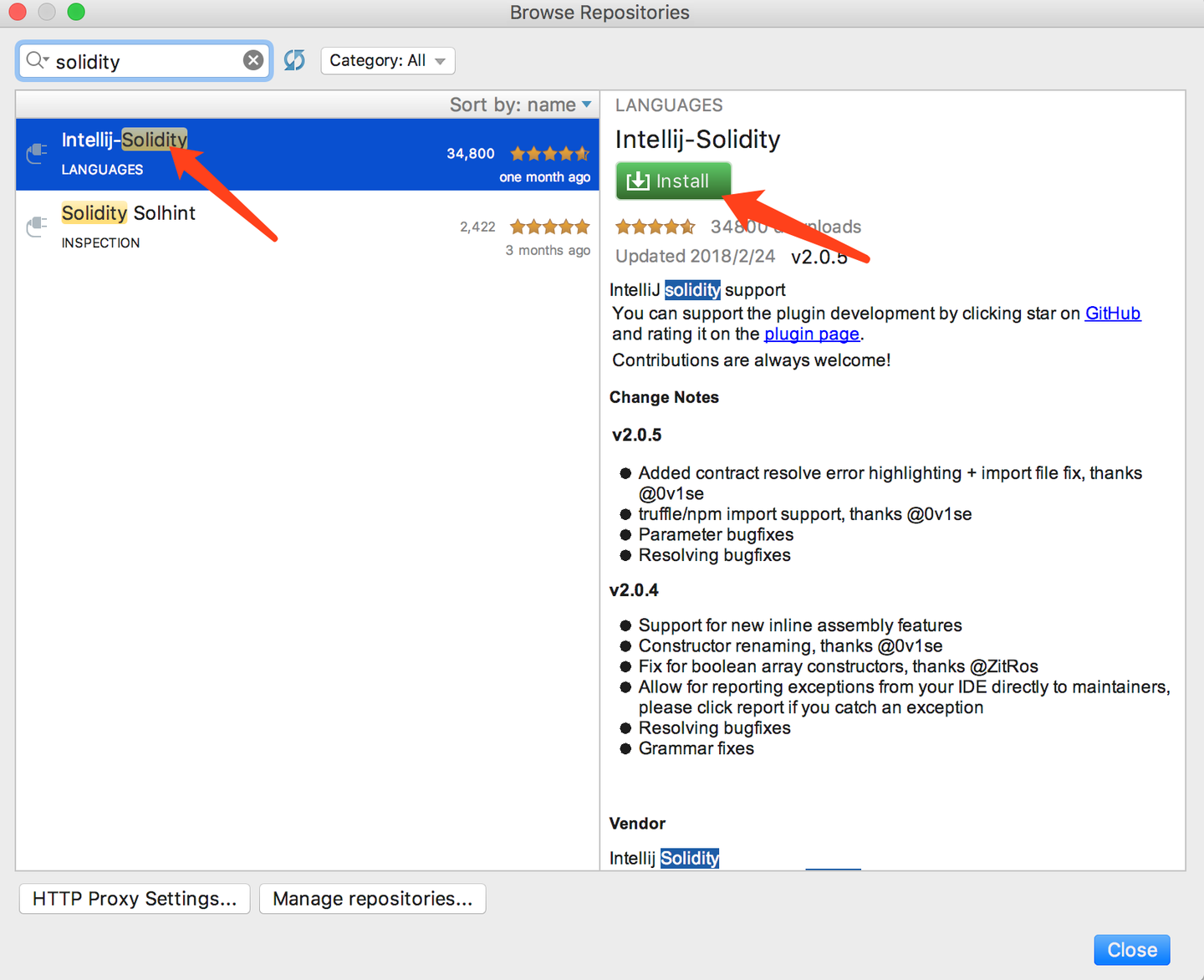1204x980 pixels.
Task: Open the GitHub link
Action: coord(1113,314)
